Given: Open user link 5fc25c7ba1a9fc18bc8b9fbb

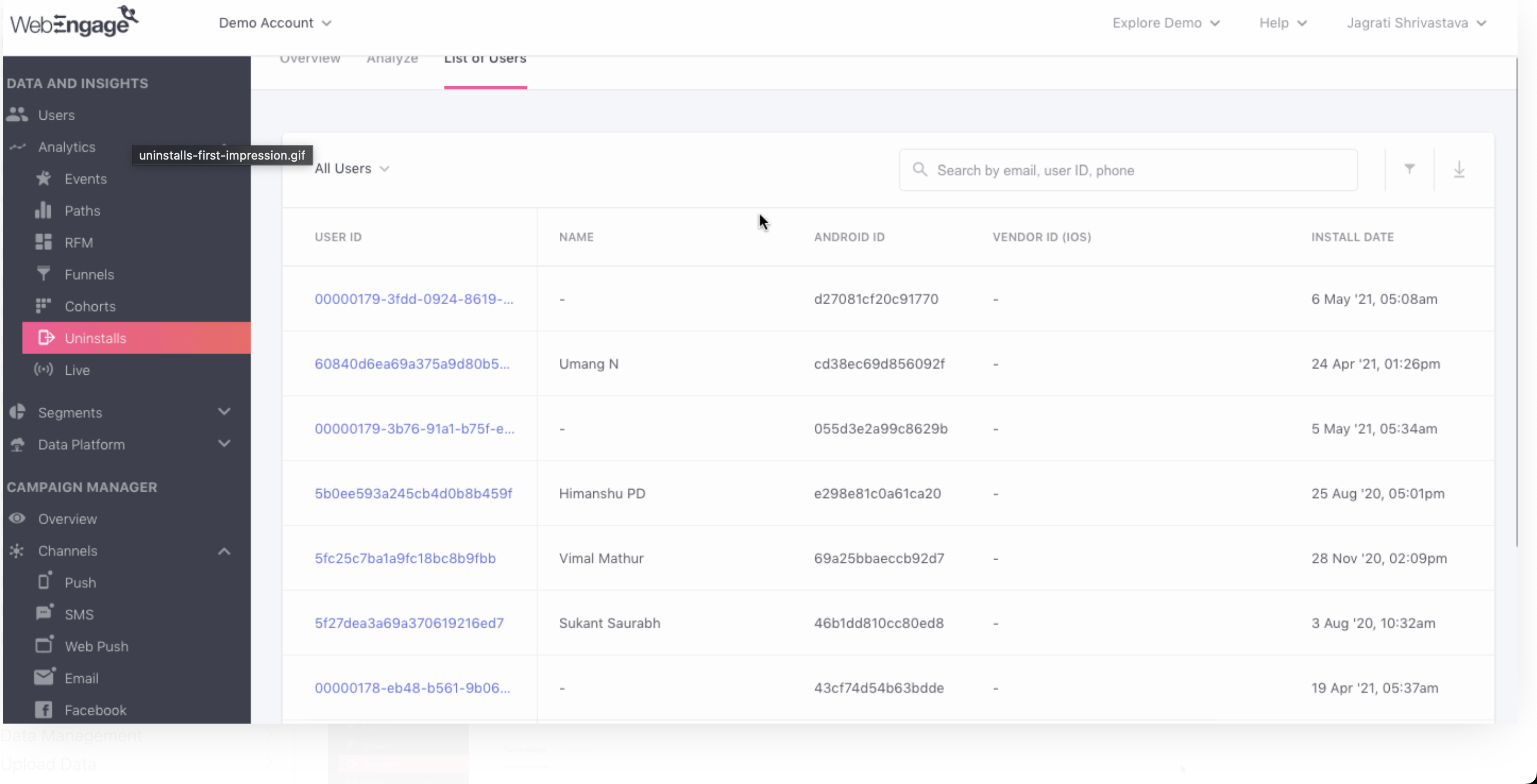Looking at the screenshot, I should [x=404, y=559].
